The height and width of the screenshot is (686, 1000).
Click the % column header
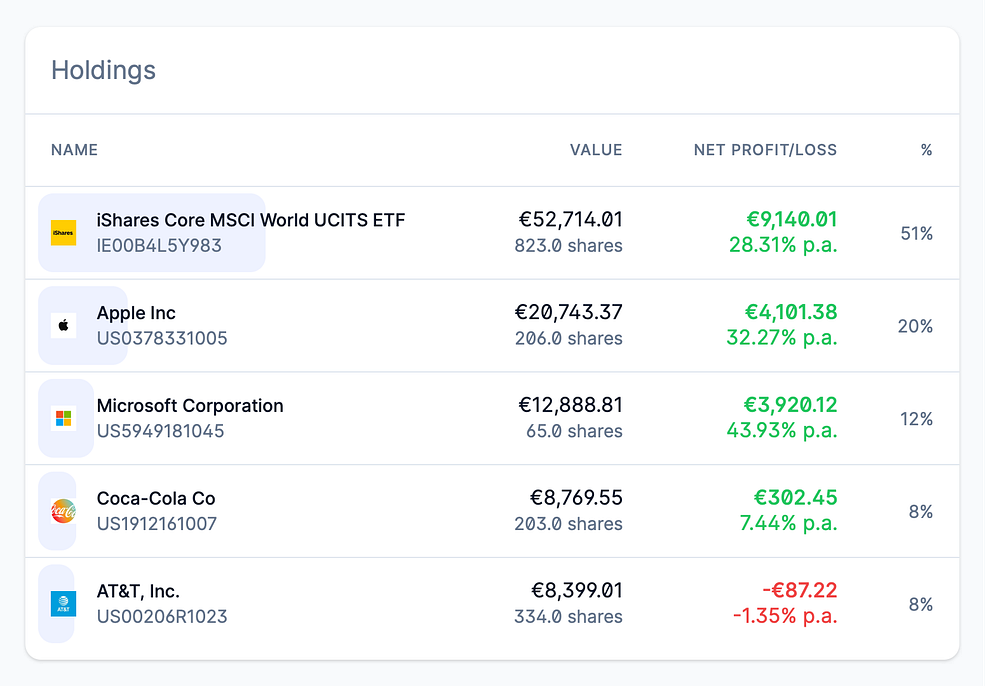tap(926, 150)
